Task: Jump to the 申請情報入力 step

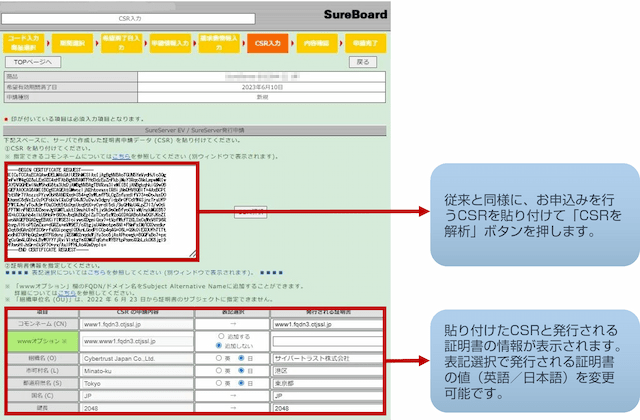Action: [166, 43]
